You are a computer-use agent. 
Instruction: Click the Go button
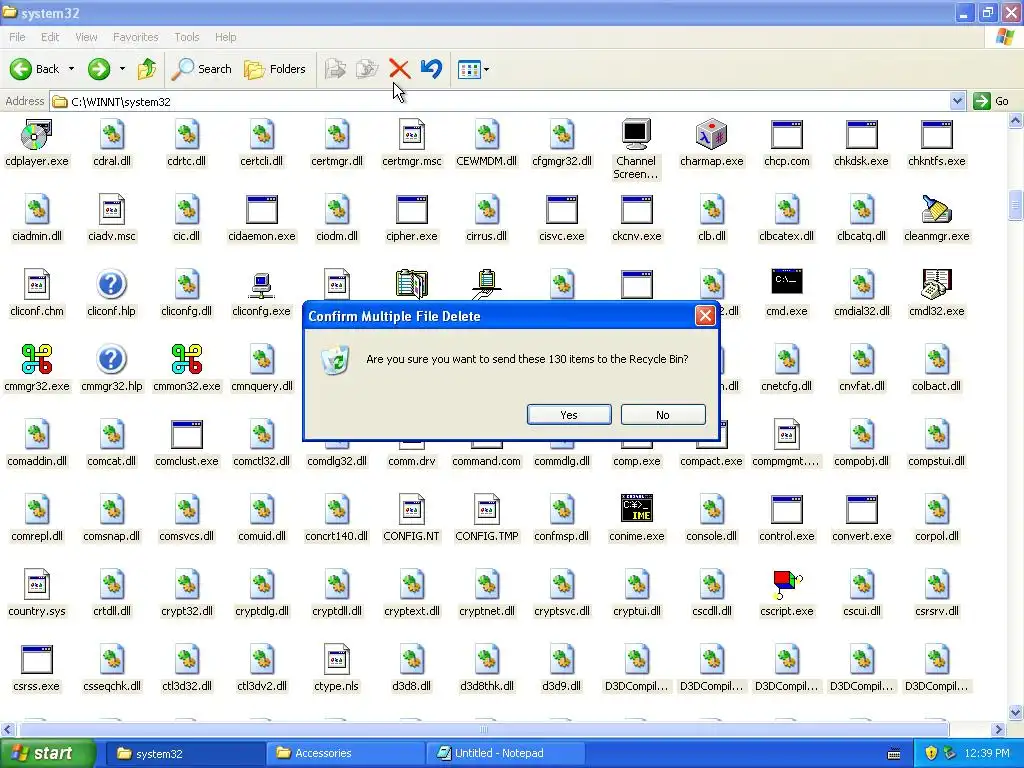coord(991,101)
